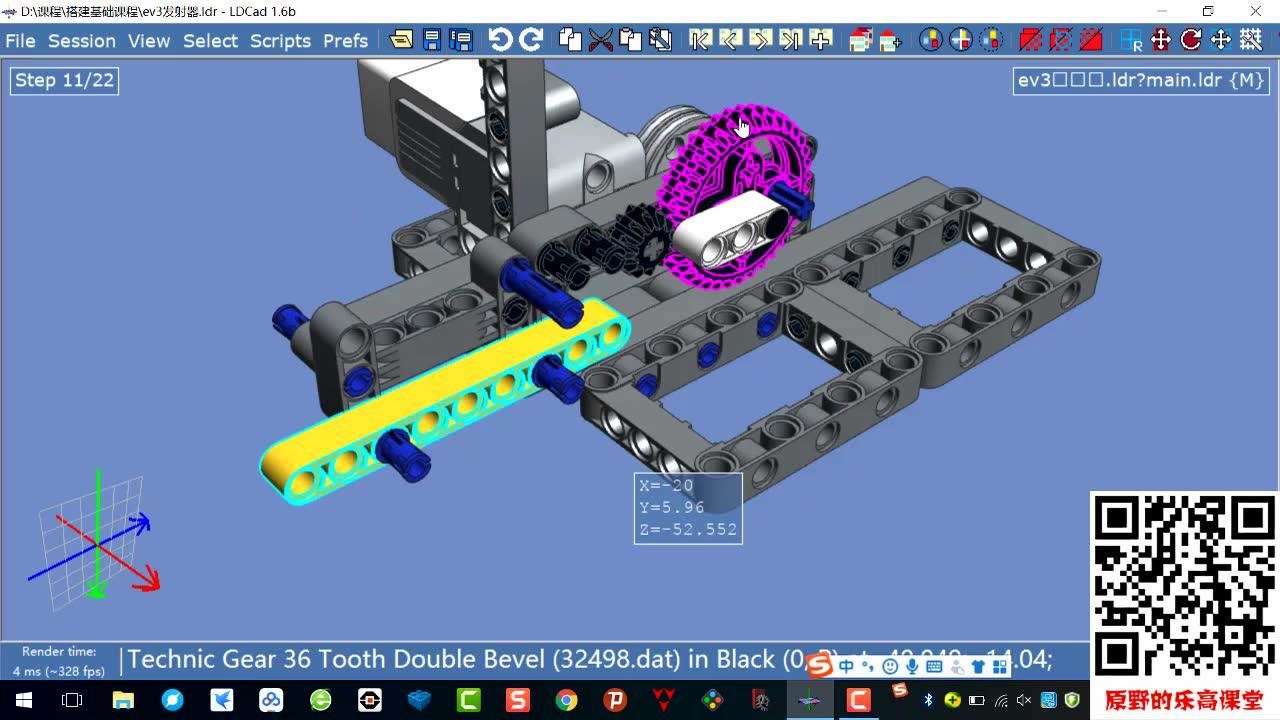
Task: Click the Step 11/22 indicator
Action: 63,80
